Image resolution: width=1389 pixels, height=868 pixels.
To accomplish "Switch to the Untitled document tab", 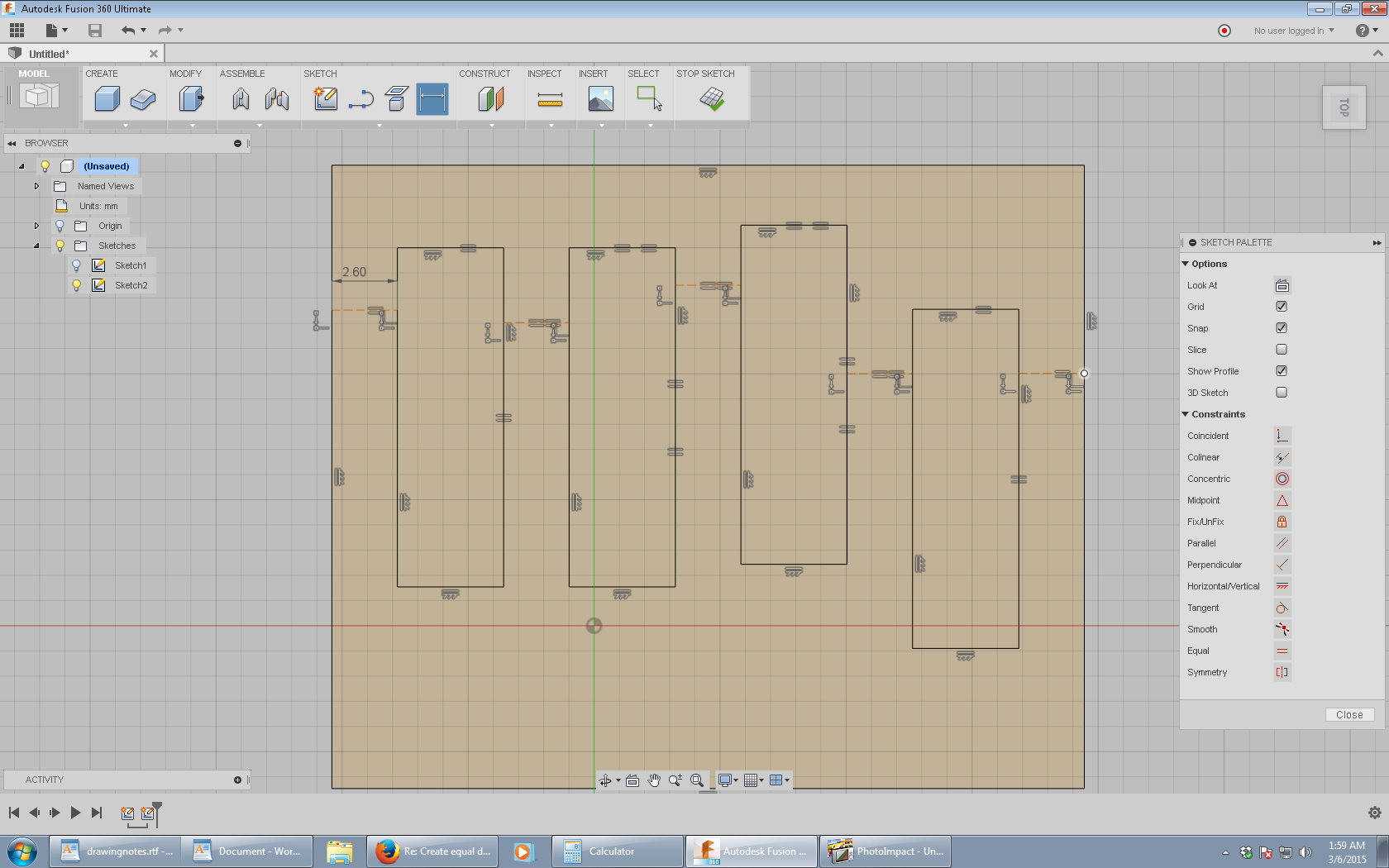I will pyautogui.click(x=83, y=54).
